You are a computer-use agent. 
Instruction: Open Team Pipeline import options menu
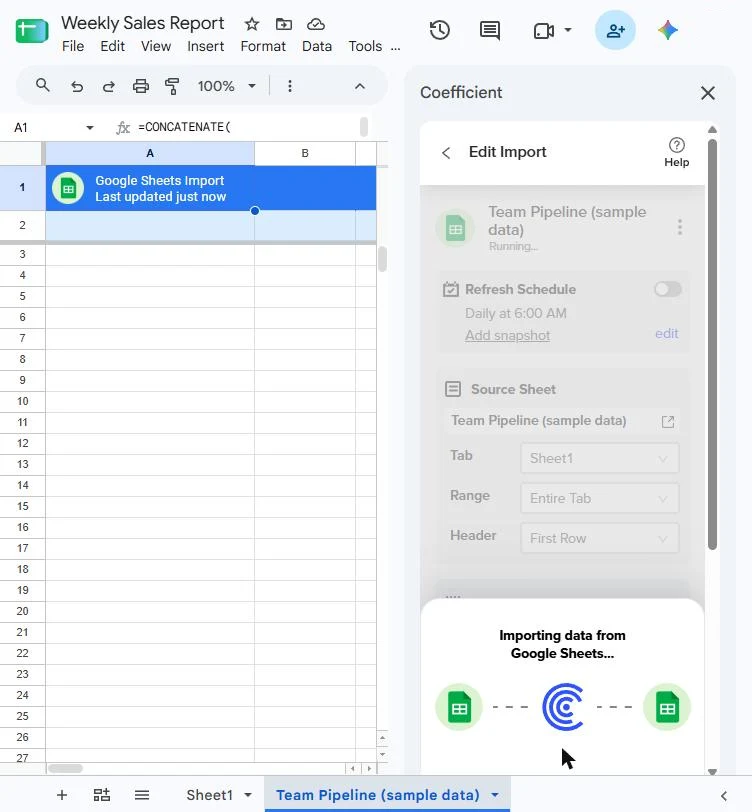(x=679, y=227)
